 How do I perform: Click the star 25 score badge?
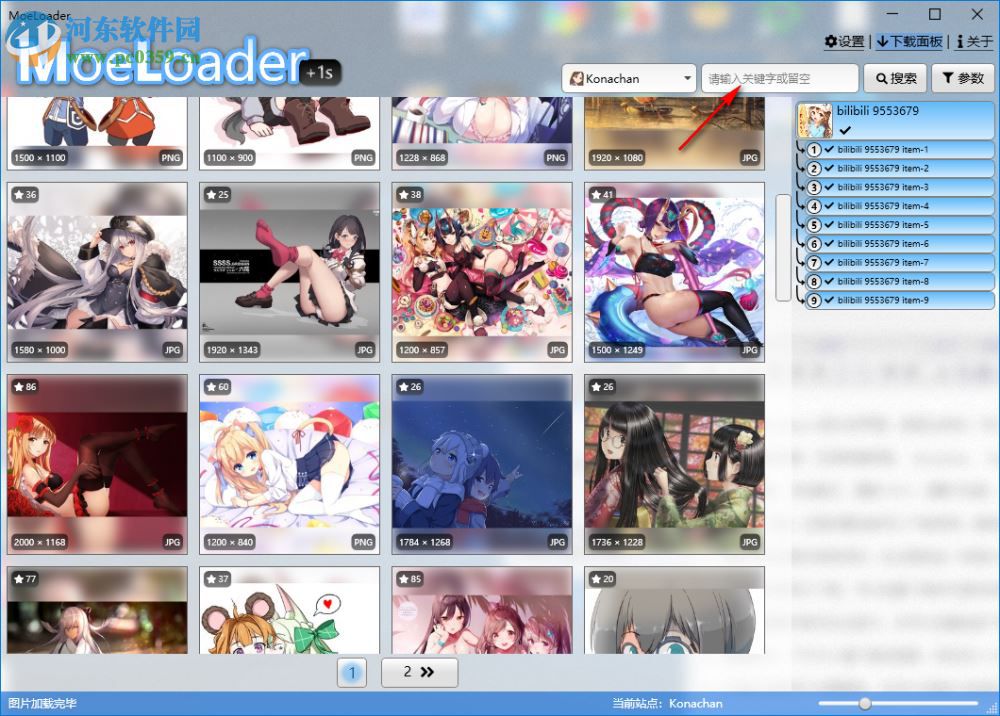click(217, 194)
